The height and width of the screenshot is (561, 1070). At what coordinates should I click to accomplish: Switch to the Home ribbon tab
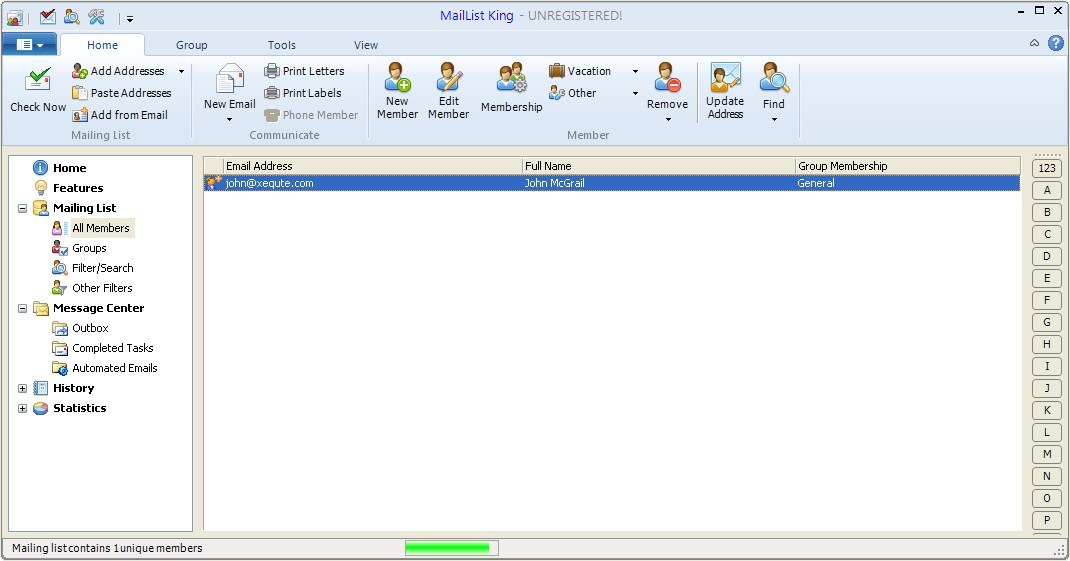102,45
